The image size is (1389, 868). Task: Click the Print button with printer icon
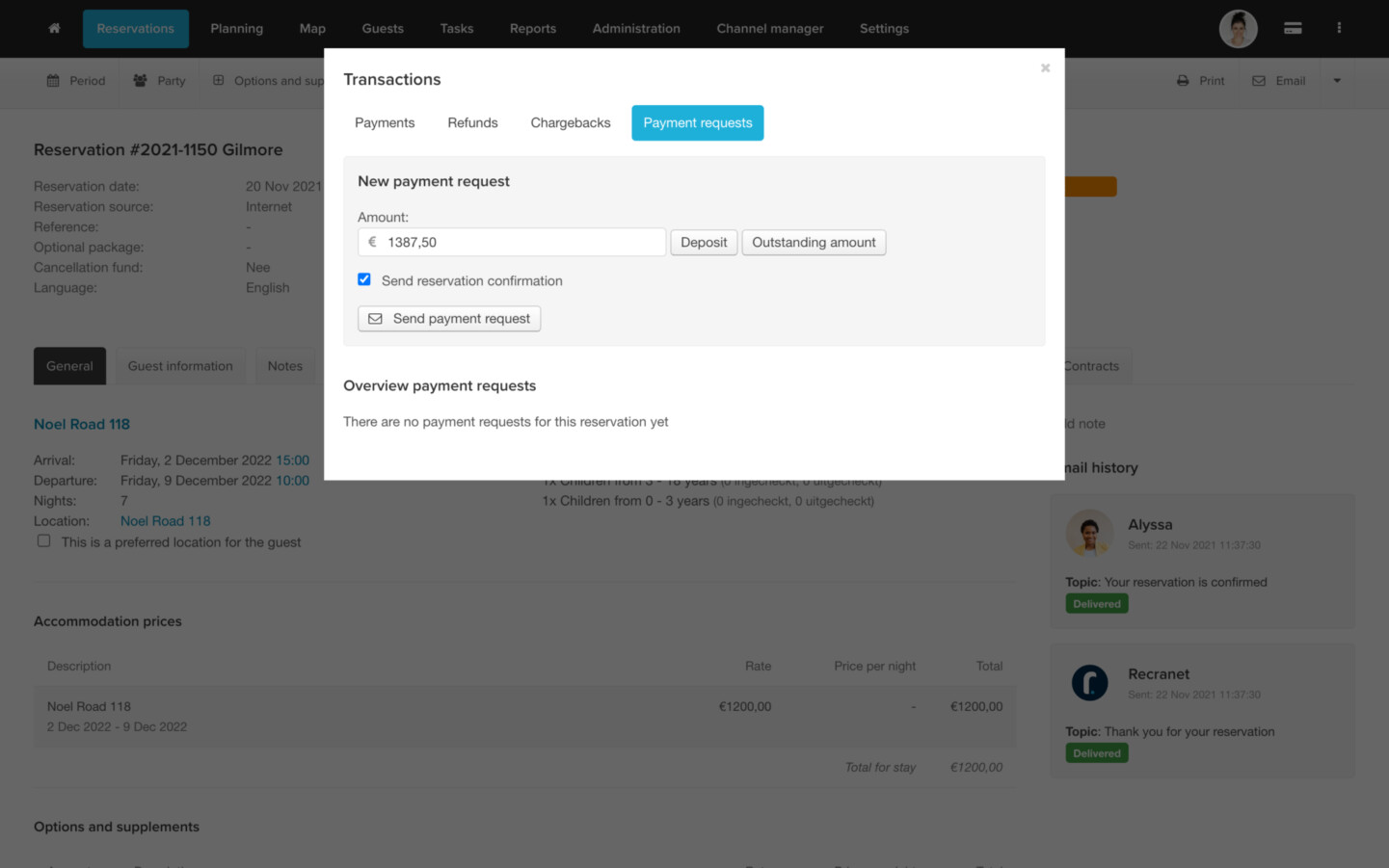(1200, 81)
